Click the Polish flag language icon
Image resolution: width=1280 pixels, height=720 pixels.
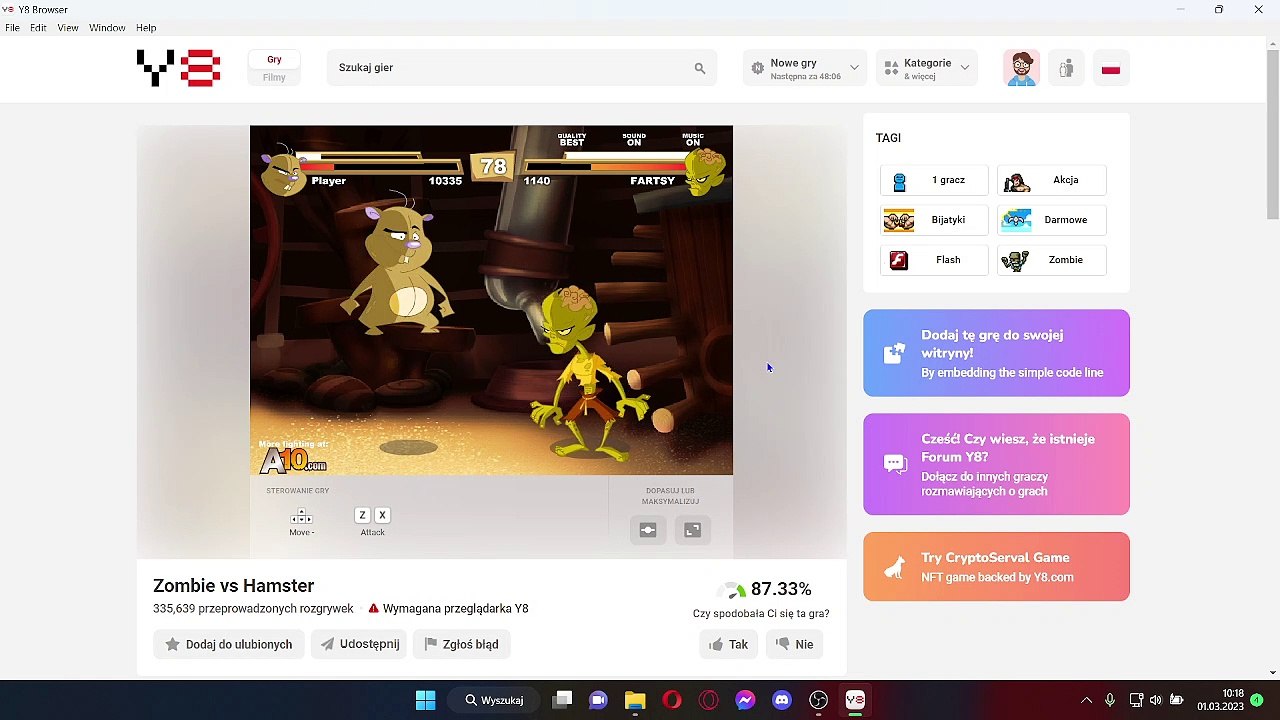[x=1110, y=68]
